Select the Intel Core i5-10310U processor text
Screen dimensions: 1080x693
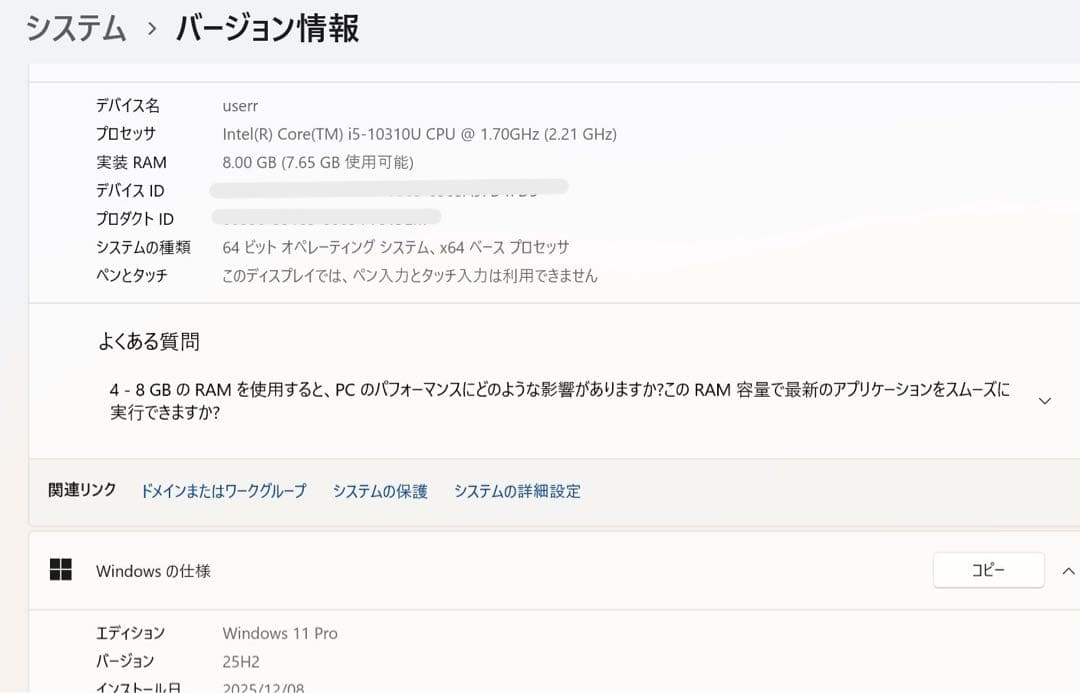419,134
